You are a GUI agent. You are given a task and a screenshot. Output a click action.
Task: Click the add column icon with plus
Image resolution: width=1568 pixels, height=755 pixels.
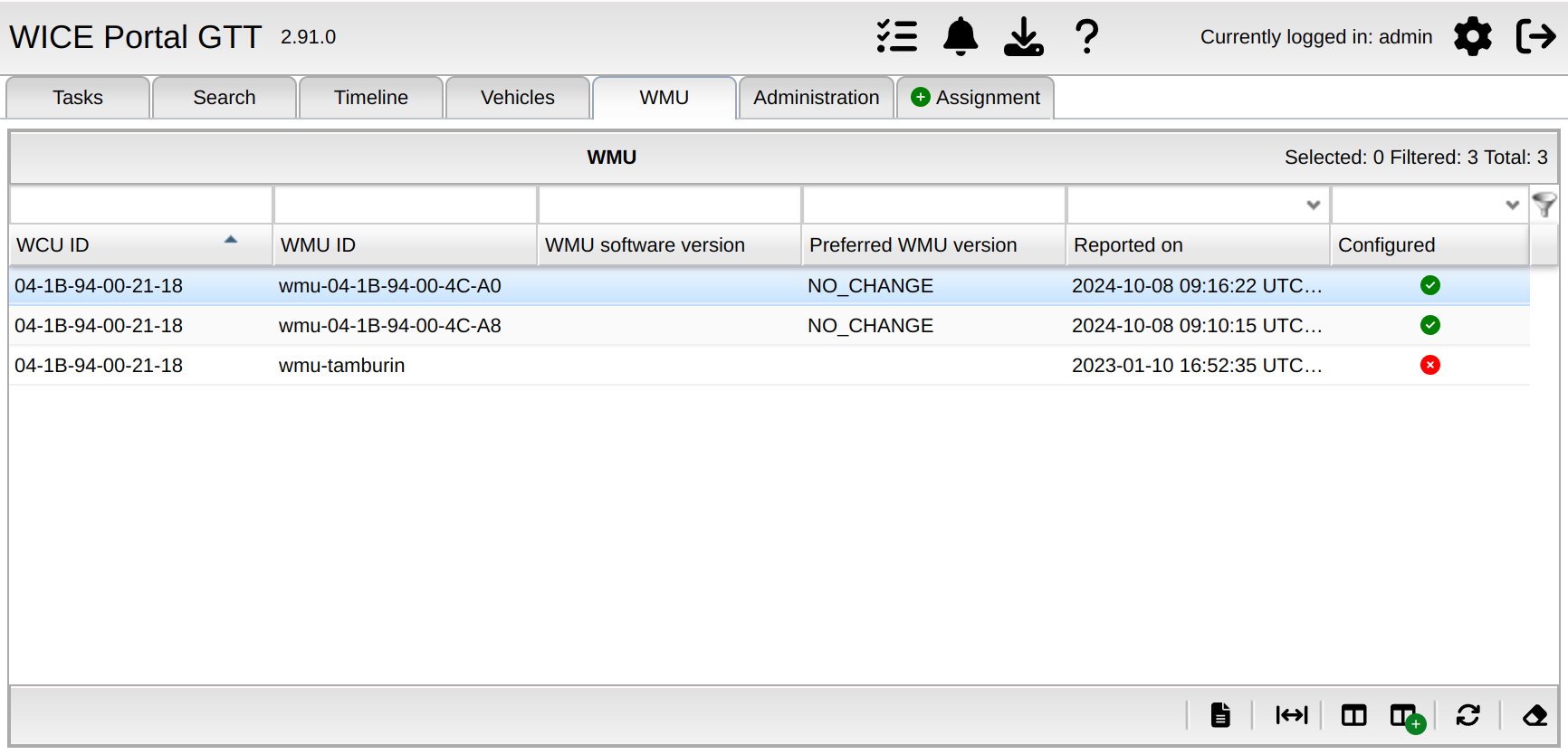(x=1407, y=717)
